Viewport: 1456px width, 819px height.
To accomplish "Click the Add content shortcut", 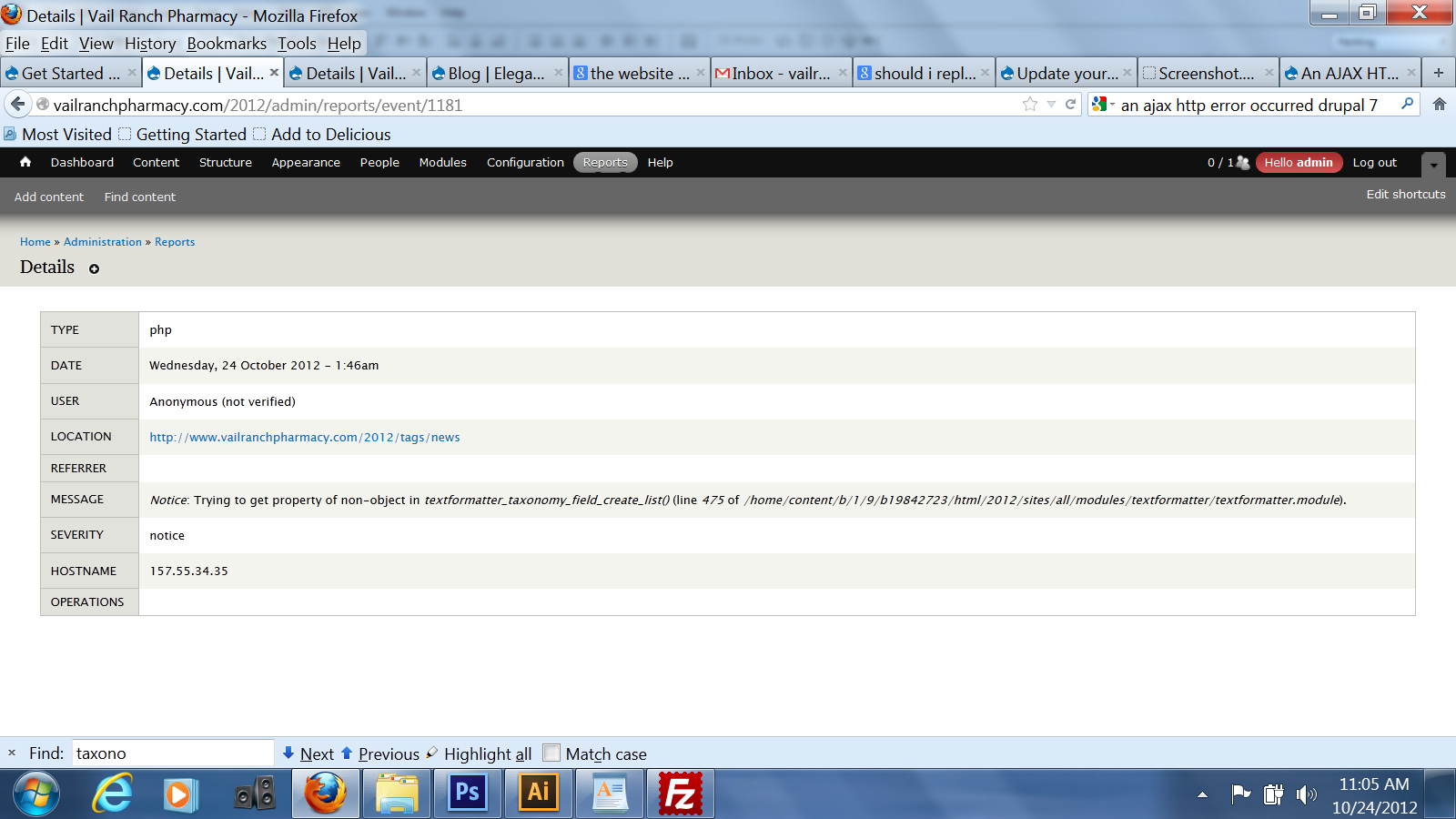I will pyautogui.click(x=49, y=197).
